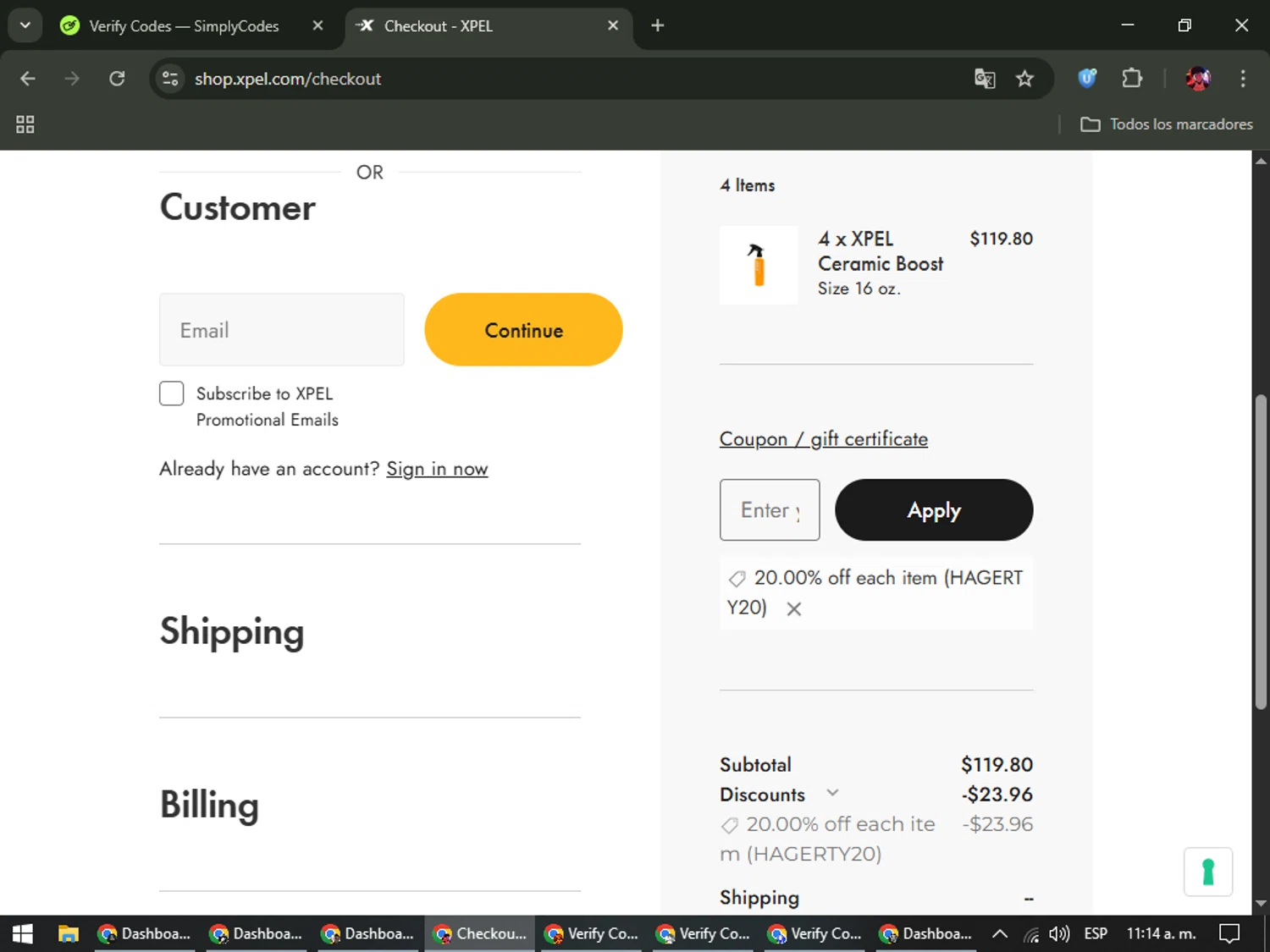Click the Billing section heading
The height and width of the screenshot is (952, 1270).
[209, 804]
